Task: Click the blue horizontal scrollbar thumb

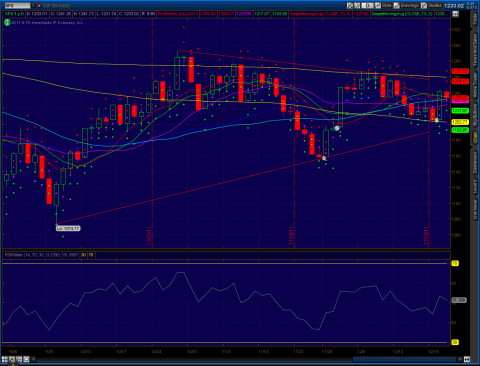Action: coord(404,359)
